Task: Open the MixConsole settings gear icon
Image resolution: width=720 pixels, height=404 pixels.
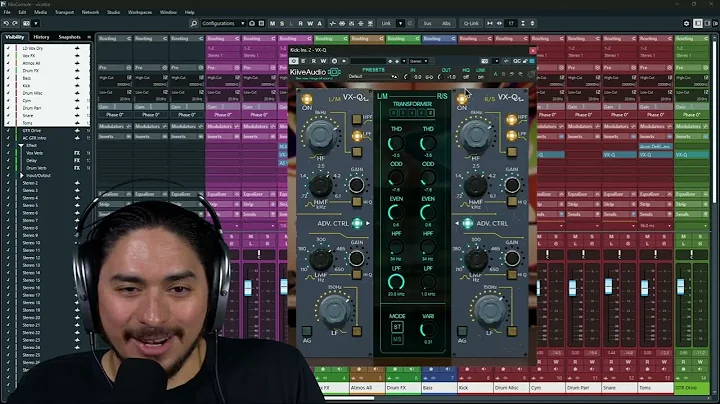Action: (686, 23)
